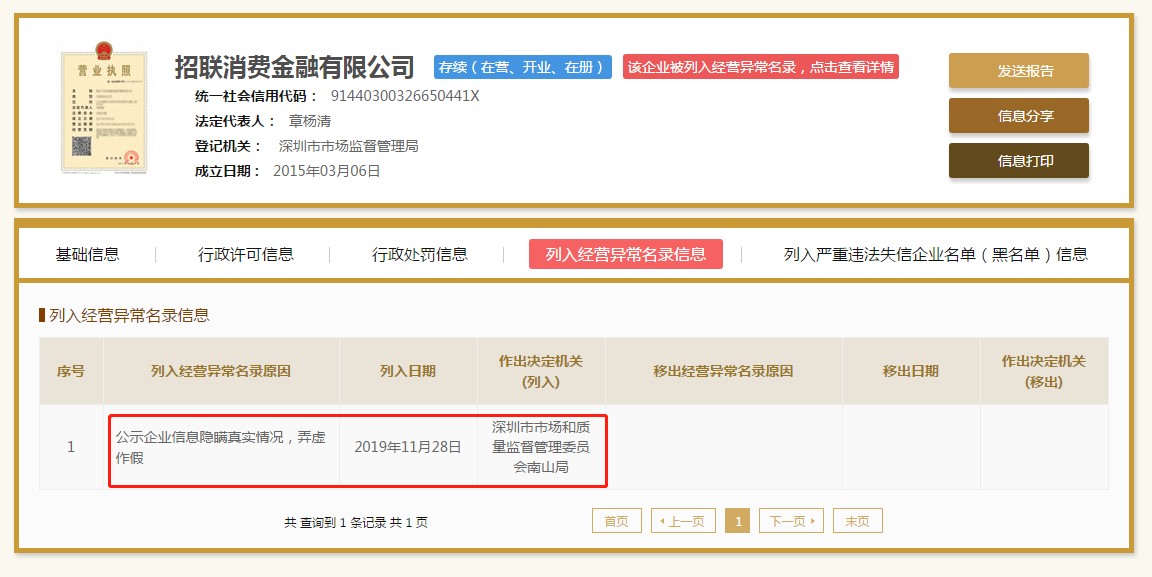Click legal representative name 章杨清
This screenshot has height=577, width=1152.
pos(309,121)
